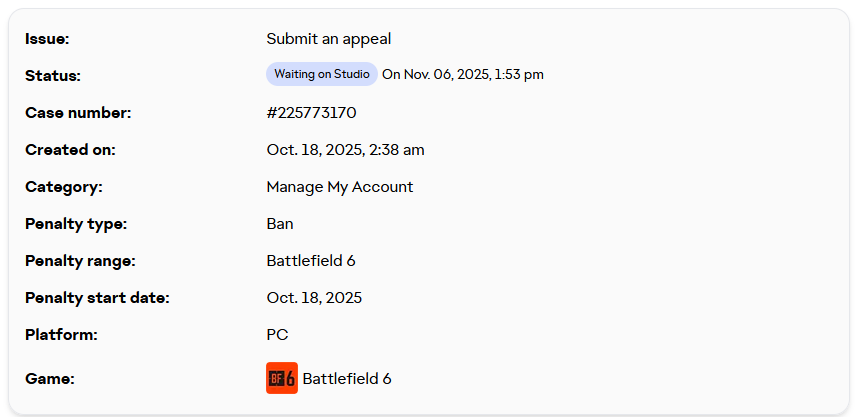This screenshot has height=417, width=865.
Task: Click the penalty start date Oct. 18, 2025
Action: tap(314, 298)
